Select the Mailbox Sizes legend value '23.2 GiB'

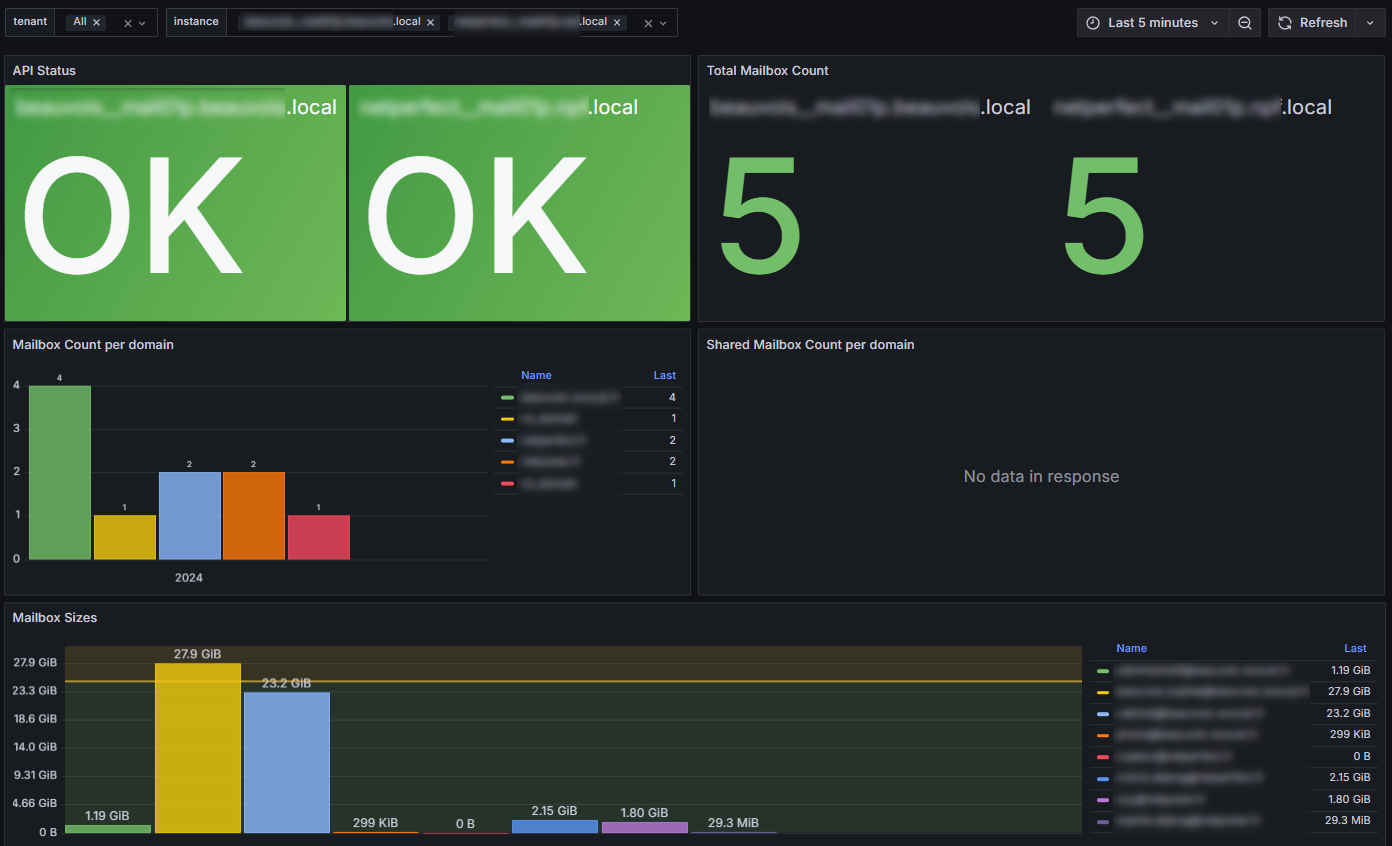click(x=1348, y=713)
